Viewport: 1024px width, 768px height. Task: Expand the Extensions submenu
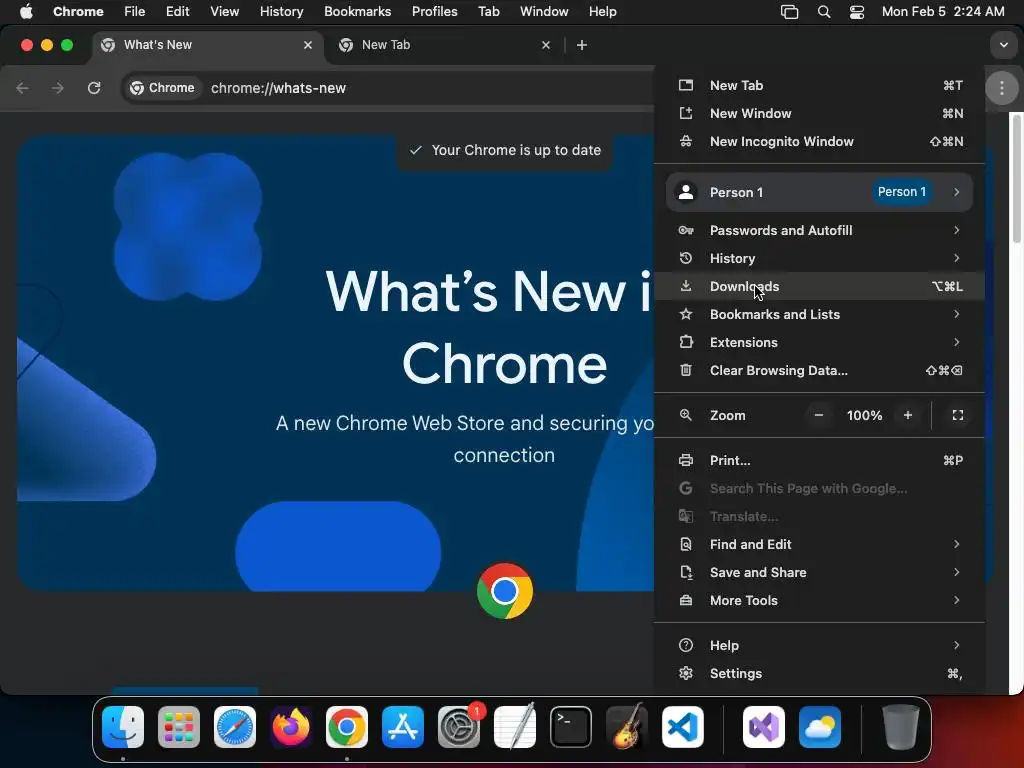coord(820,343)
